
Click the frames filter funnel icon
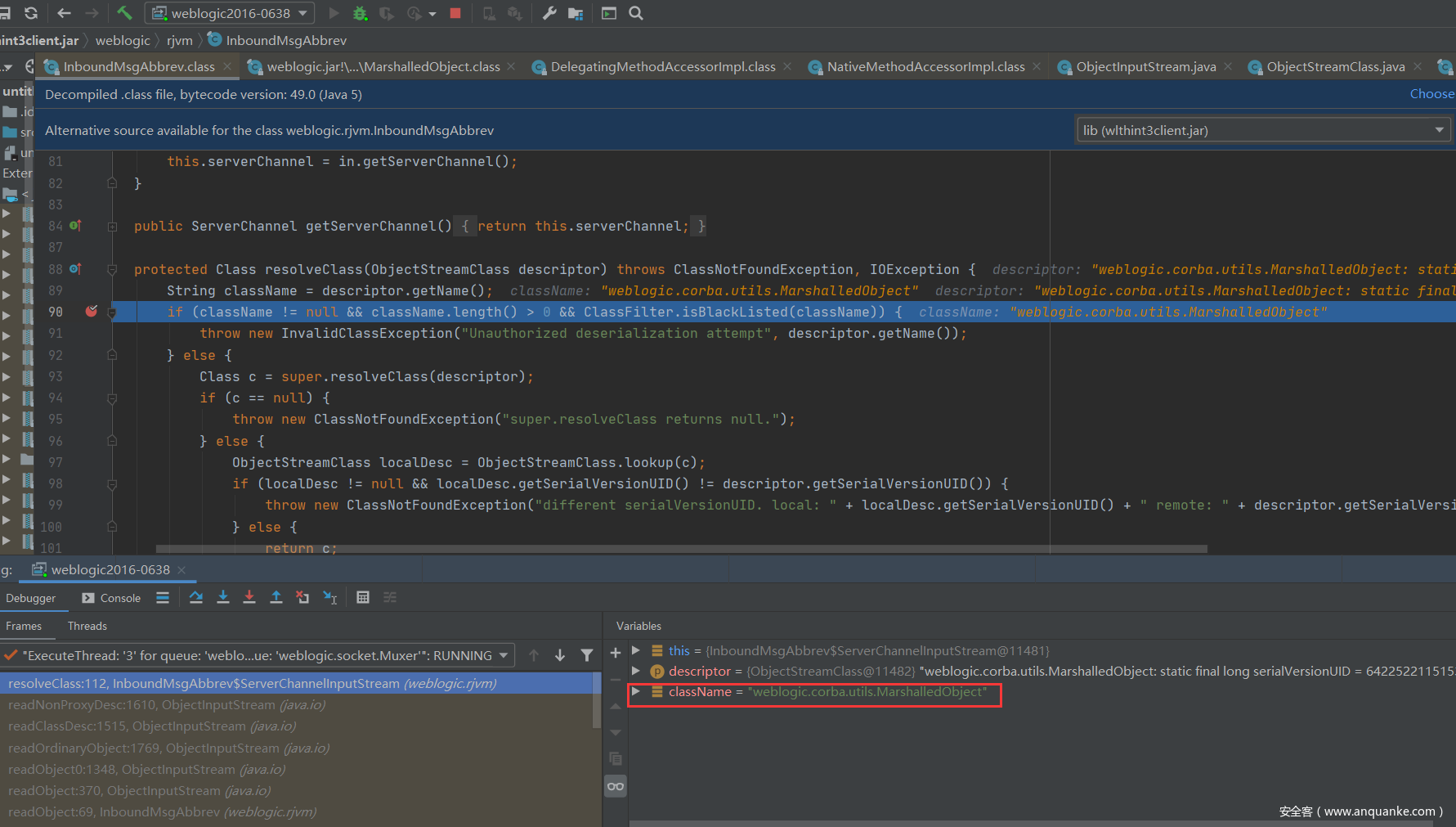586,655
